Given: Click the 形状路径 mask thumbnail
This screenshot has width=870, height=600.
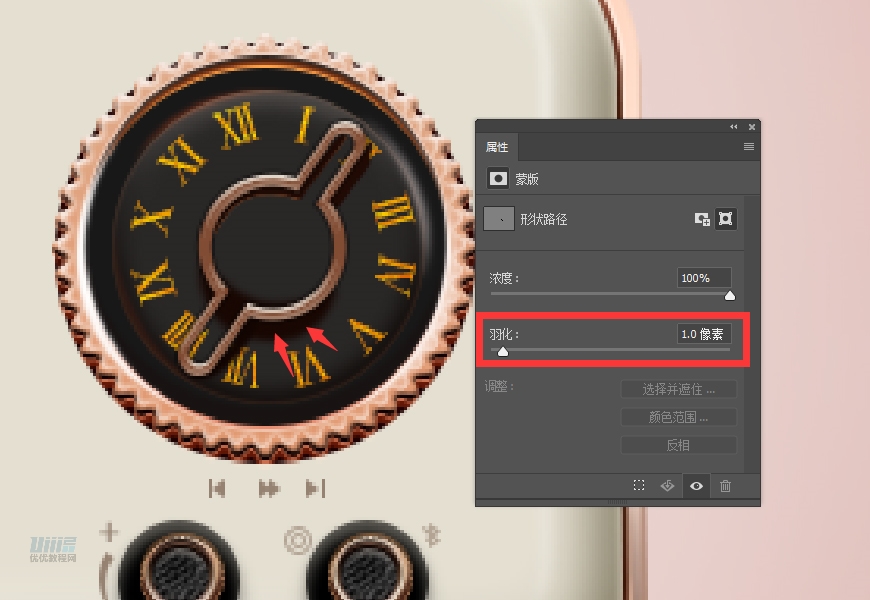Looking at the screenshot, I should [x=499, y=219].
